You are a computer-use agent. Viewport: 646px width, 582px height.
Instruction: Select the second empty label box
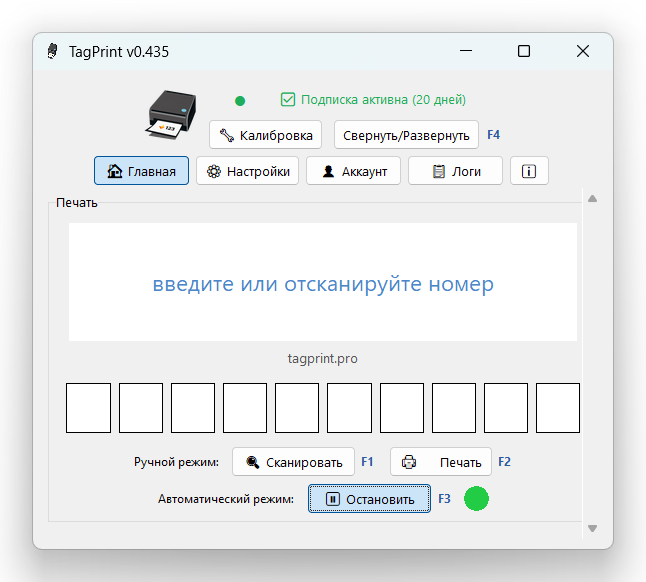(x=140, y=408)
